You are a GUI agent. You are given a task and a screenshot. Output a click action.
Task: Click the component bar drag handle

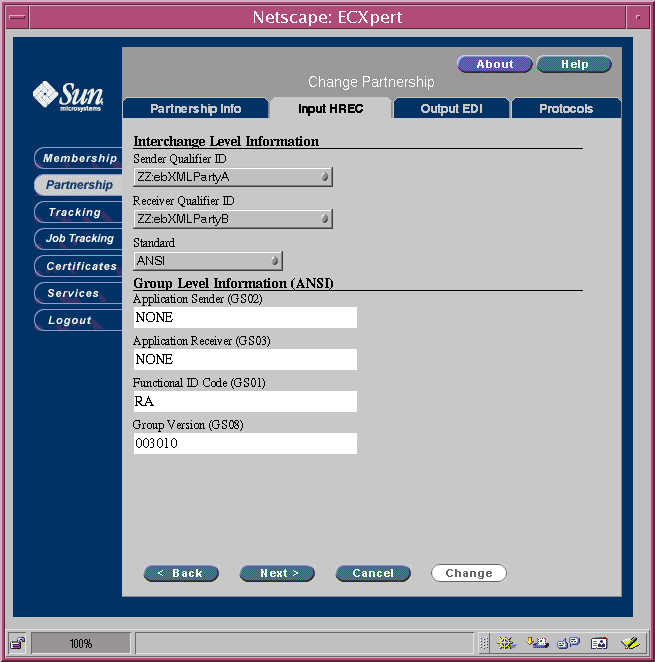pos(484,643)
